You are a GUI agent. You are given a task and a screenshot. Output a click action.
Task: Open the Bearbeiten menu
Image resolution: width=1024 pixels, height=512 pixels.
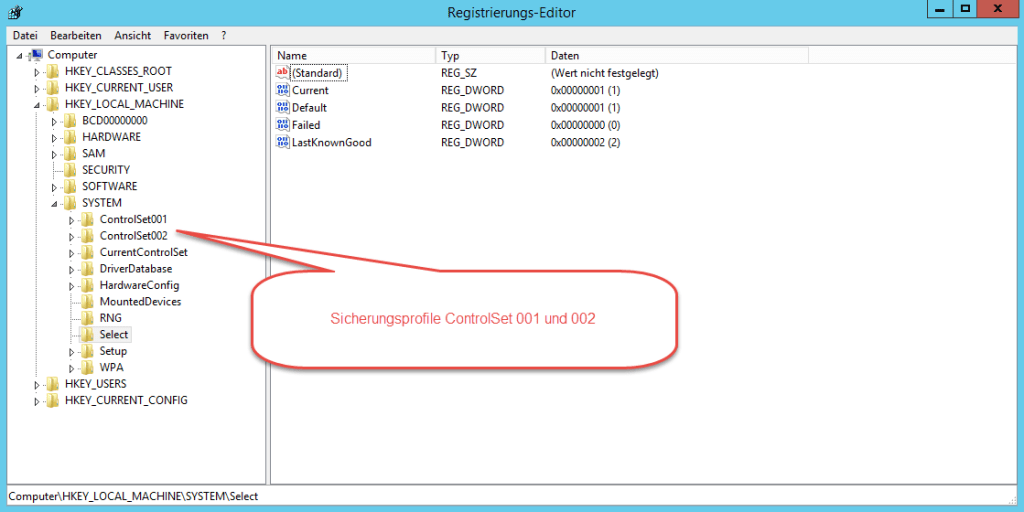[x=76, y=35]
